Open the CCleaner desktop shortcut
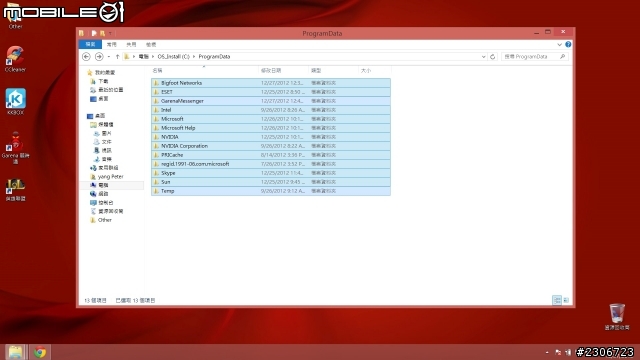 [x=15, y=59]
